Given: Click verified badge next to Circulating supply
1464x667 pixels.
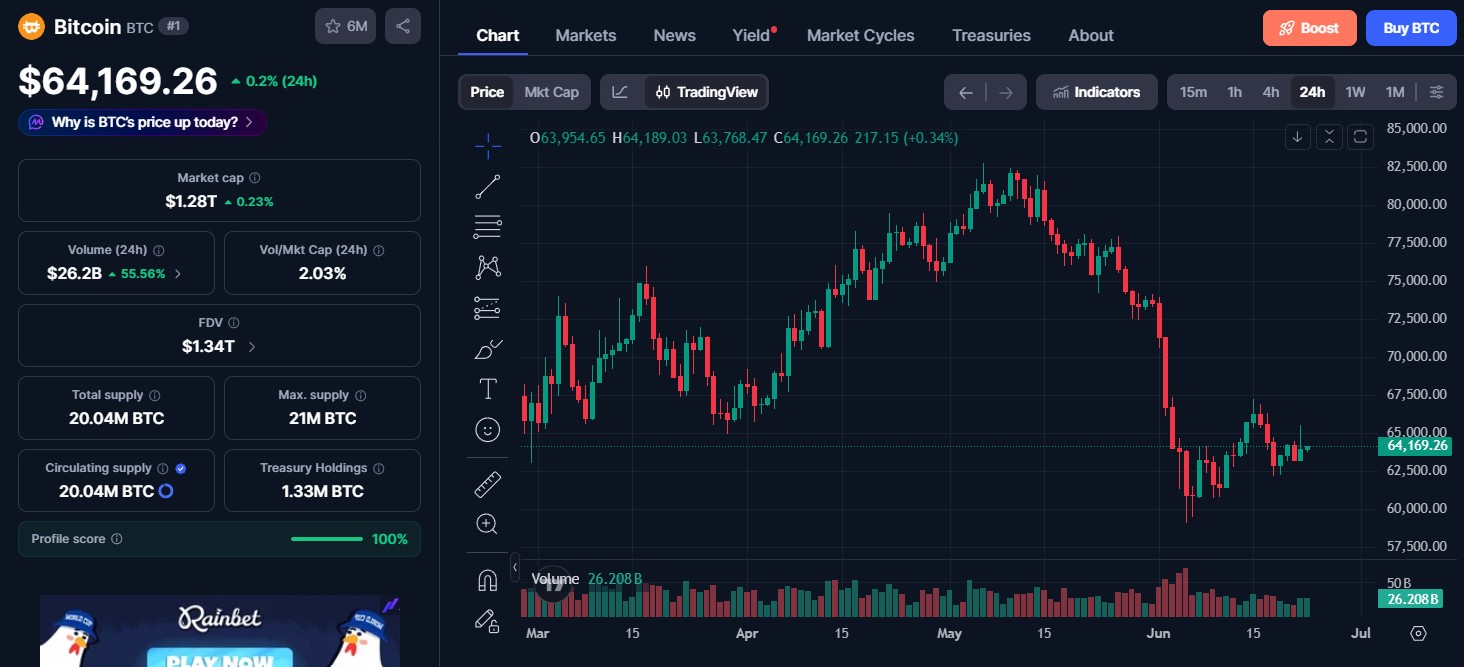Looking at the screenshot, I should click(x=181, y=468).
